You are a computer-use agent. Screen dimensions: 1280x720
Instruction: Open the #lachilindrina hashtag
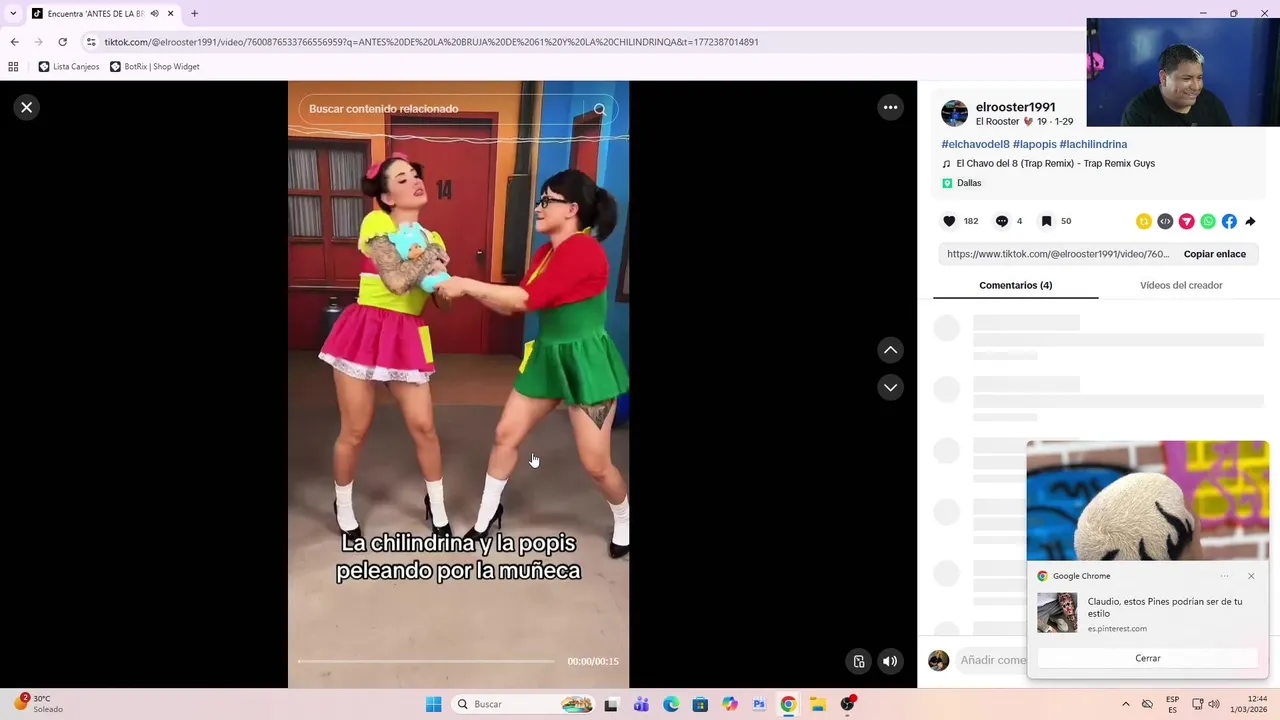point(1093,144)
